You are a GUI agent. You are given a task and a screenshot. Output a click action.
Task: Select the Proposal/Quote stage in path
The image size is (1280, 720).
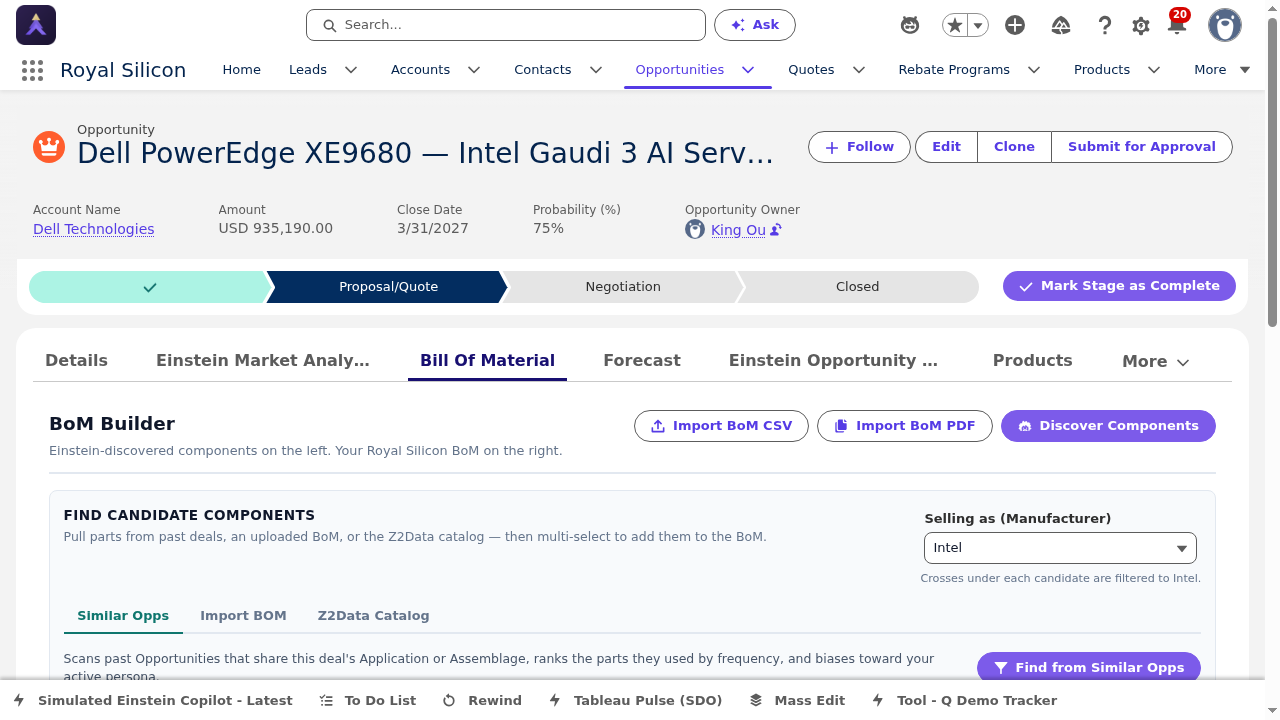coord(388,287)
